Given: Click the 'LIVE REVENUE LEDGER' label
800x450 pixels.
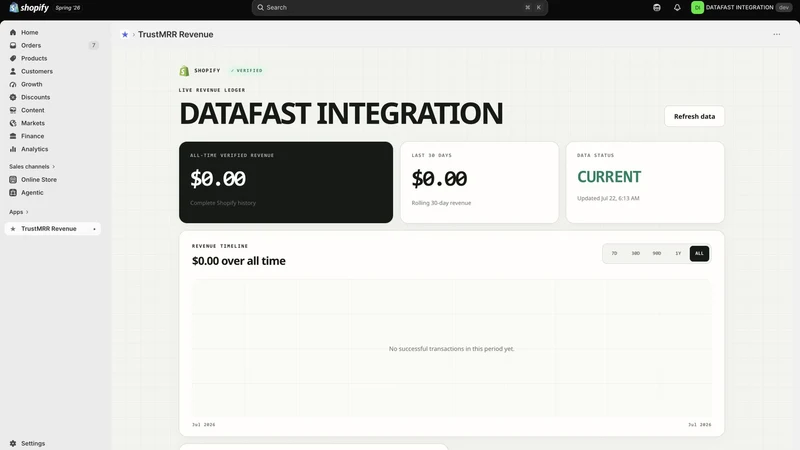Looking at the screenshot, I should point(212,90).
